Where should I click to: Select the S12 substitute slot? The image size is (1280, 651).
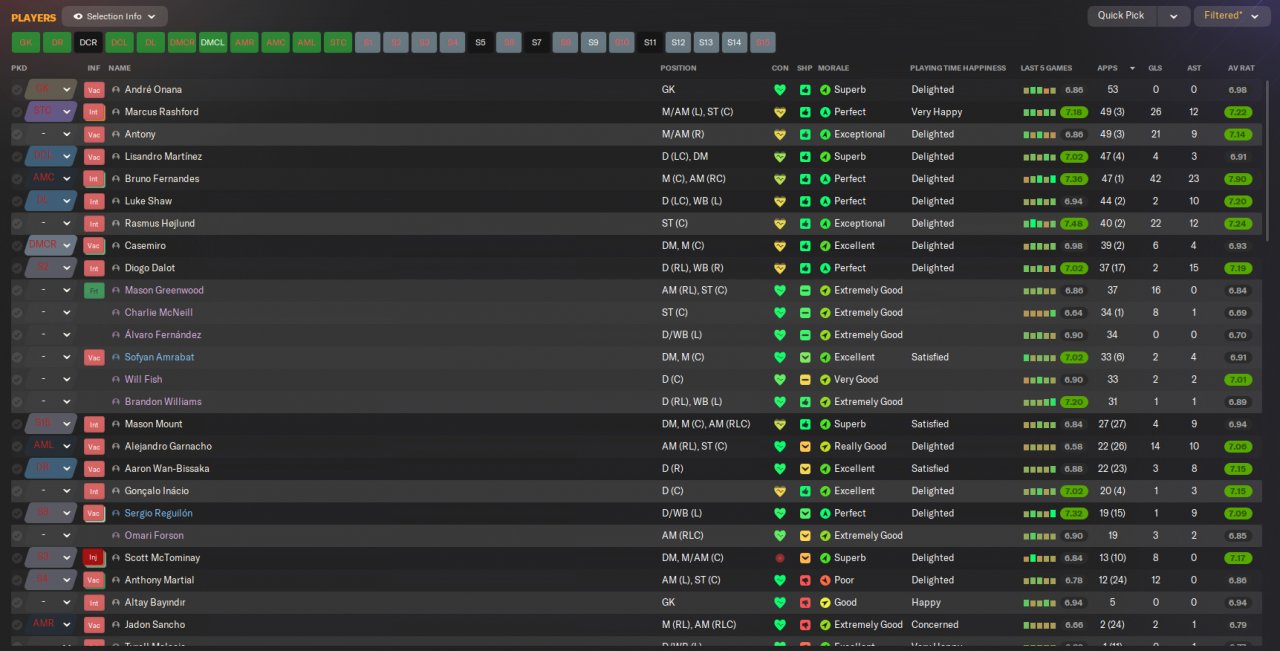pyautogui.click(x=679, y=43)
